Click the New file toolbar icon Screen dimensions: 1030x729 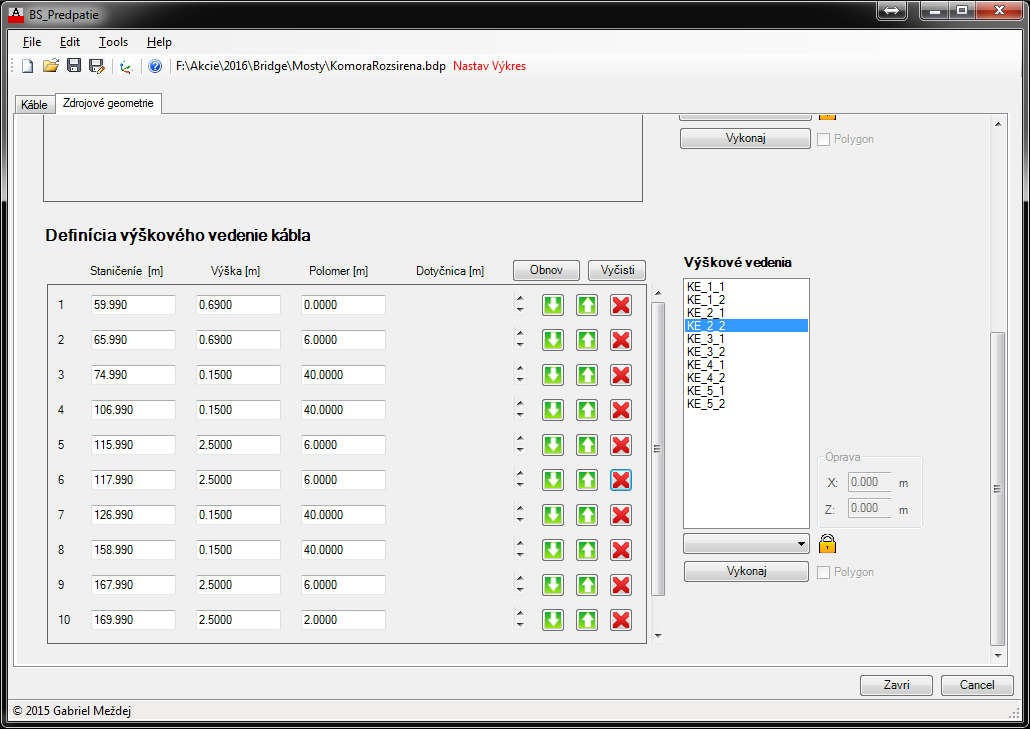pos(28,66)
